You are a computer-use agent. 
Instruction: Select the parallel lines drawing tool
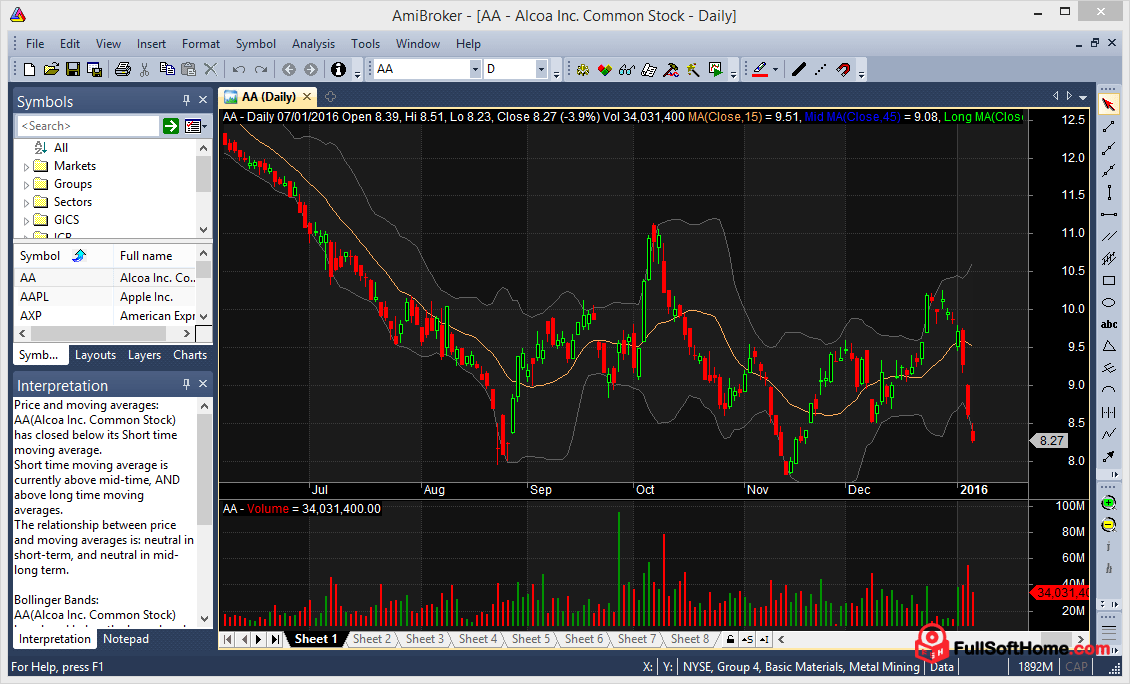1108,236
